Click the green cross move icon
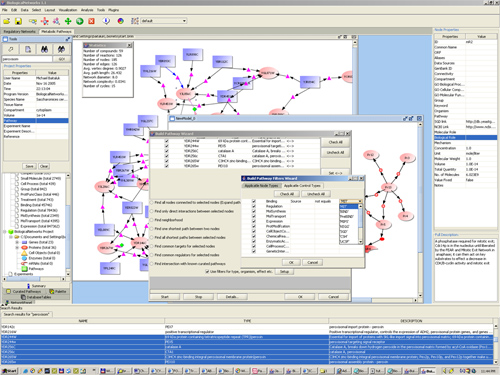This screenshot has width=500, height=375. (68, 21)
